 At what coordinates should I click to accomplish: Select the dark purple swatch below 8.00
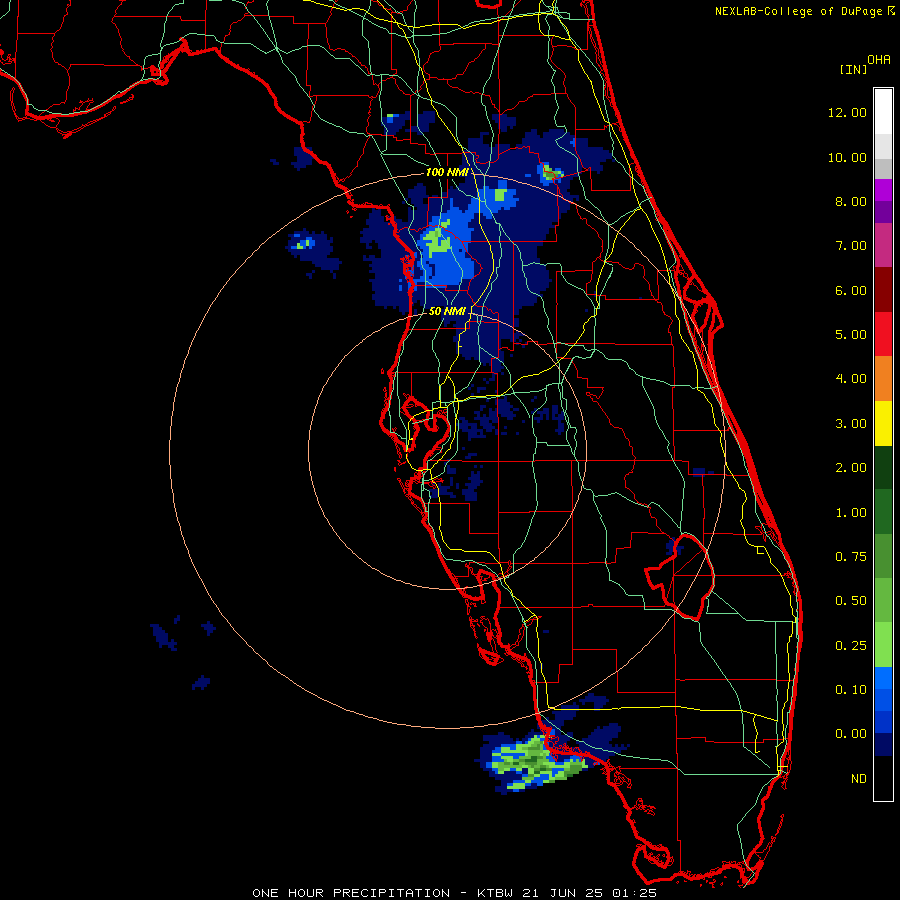[883, 212]
